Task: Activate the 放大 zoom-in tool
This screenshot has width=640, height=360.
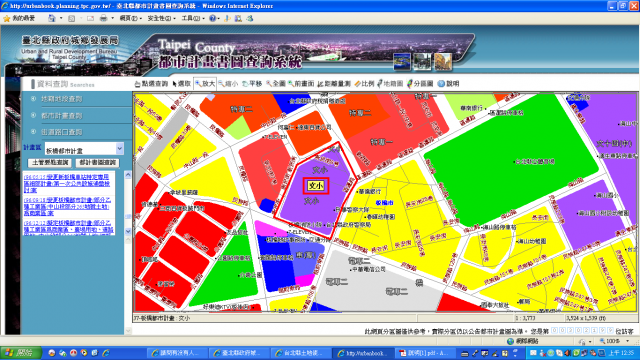Action: pos(205,84)
